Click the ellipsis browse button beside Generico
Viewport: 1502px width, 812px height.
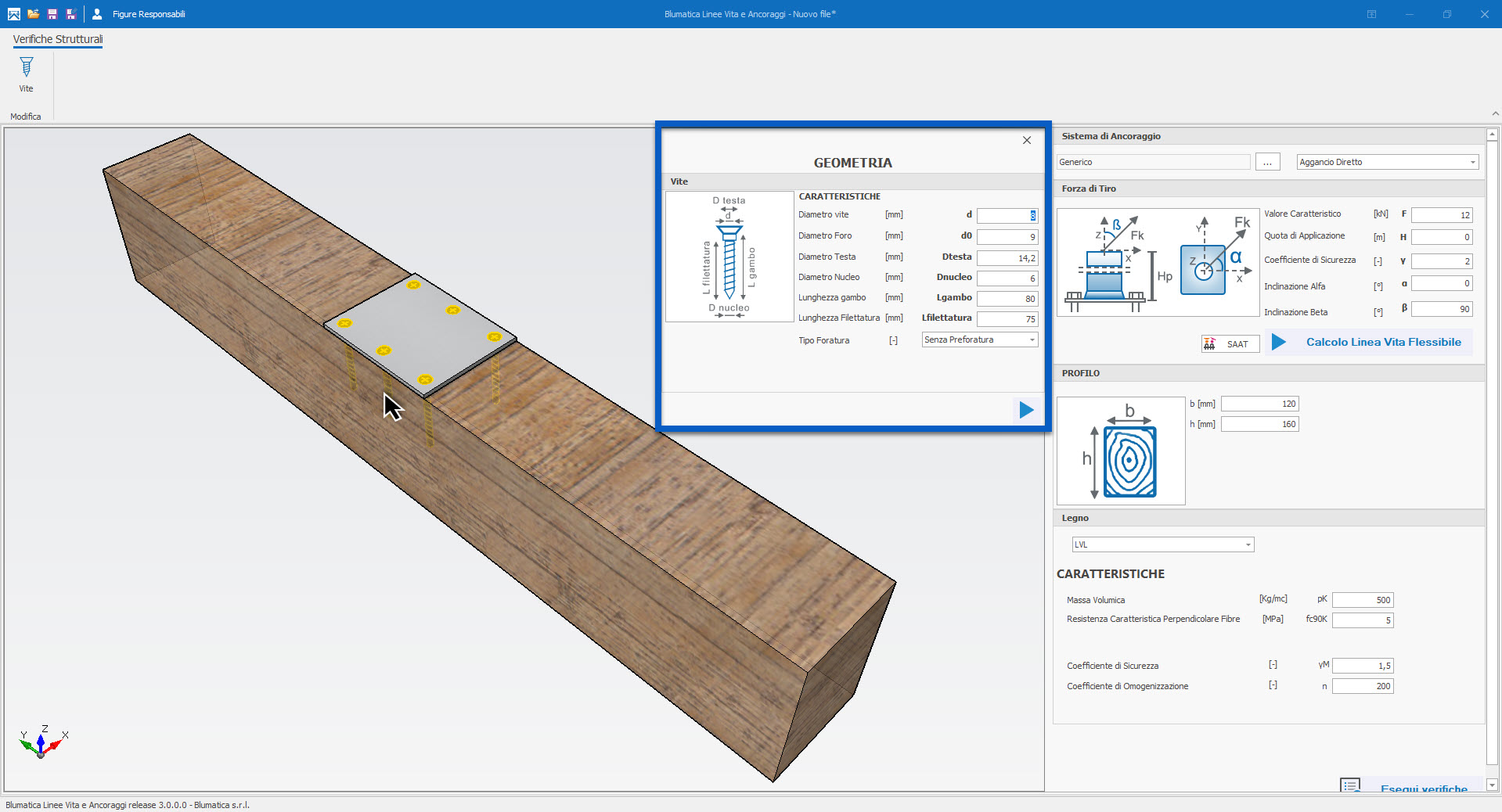(1267, 162)
